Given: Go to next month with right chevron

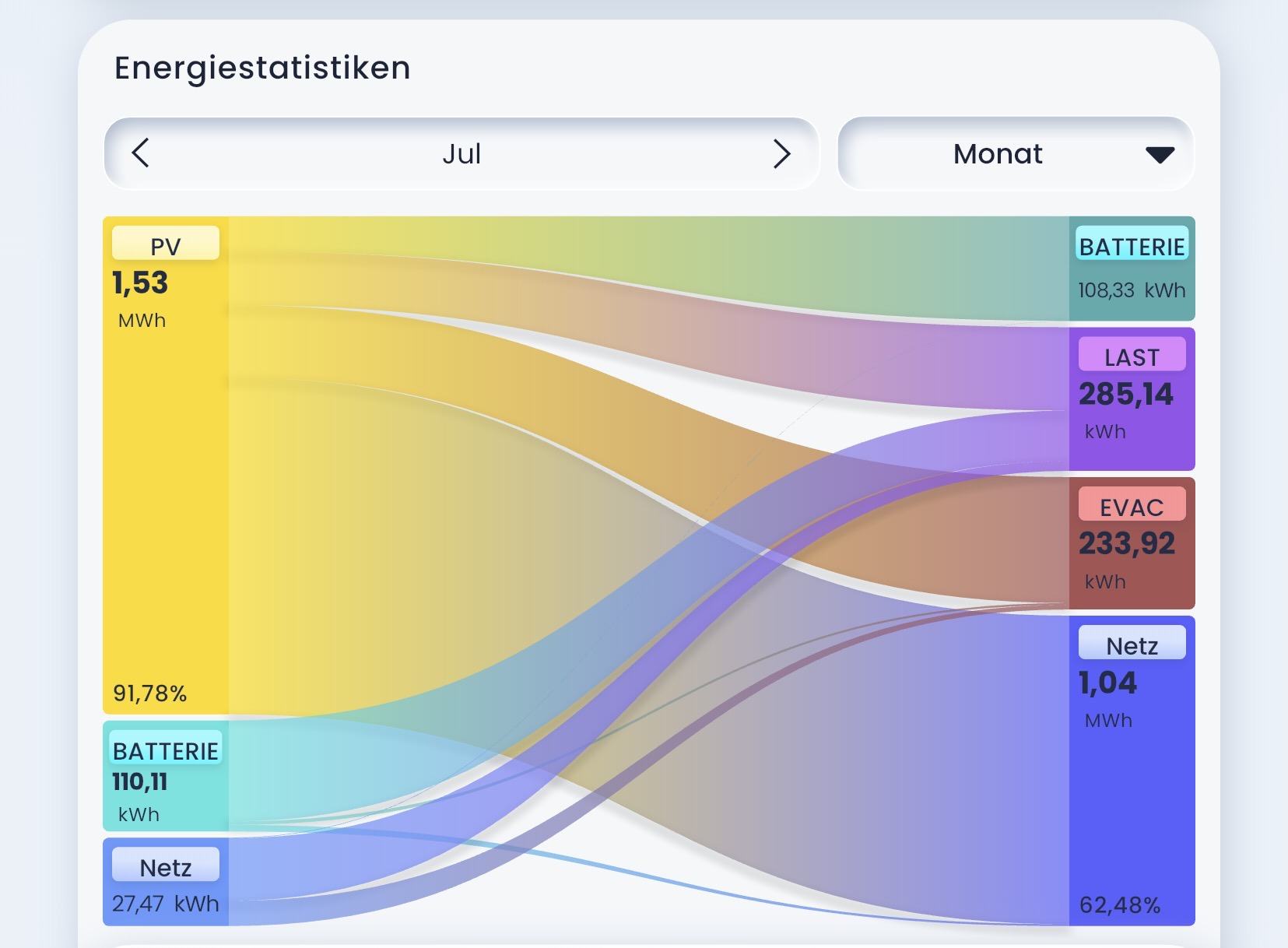Looking at the screenshot, I should pyautogui.click(x=781, y=153).
